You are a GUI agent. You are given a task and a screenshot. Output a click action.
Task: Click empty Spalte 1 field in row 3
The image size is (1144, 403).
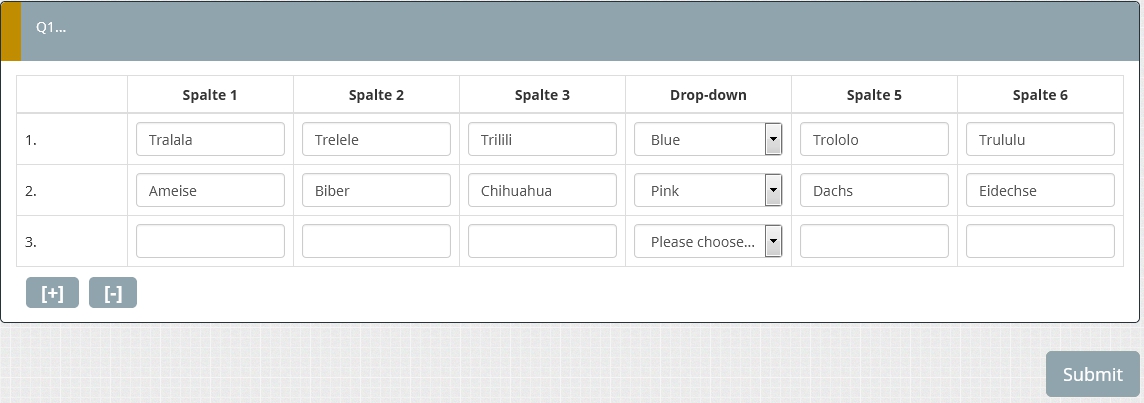coord(210,241)
